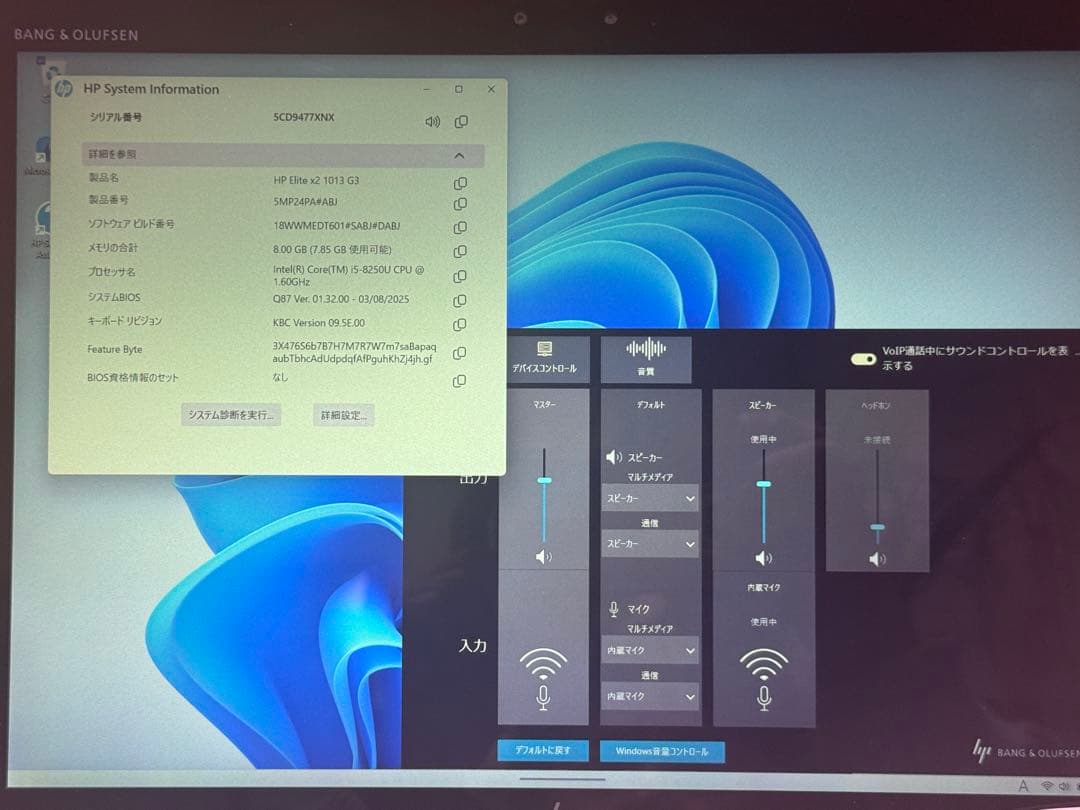Open input communication 内蔵マイク dropdown

(x=649, y=696)
